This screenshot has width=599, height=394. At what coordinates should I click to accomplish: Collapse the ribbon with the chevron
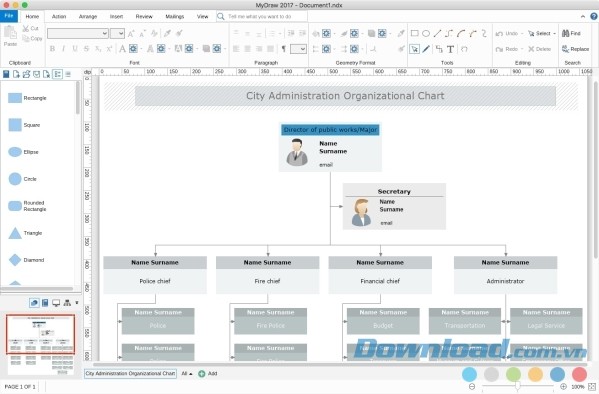click(x=583, y=16)
